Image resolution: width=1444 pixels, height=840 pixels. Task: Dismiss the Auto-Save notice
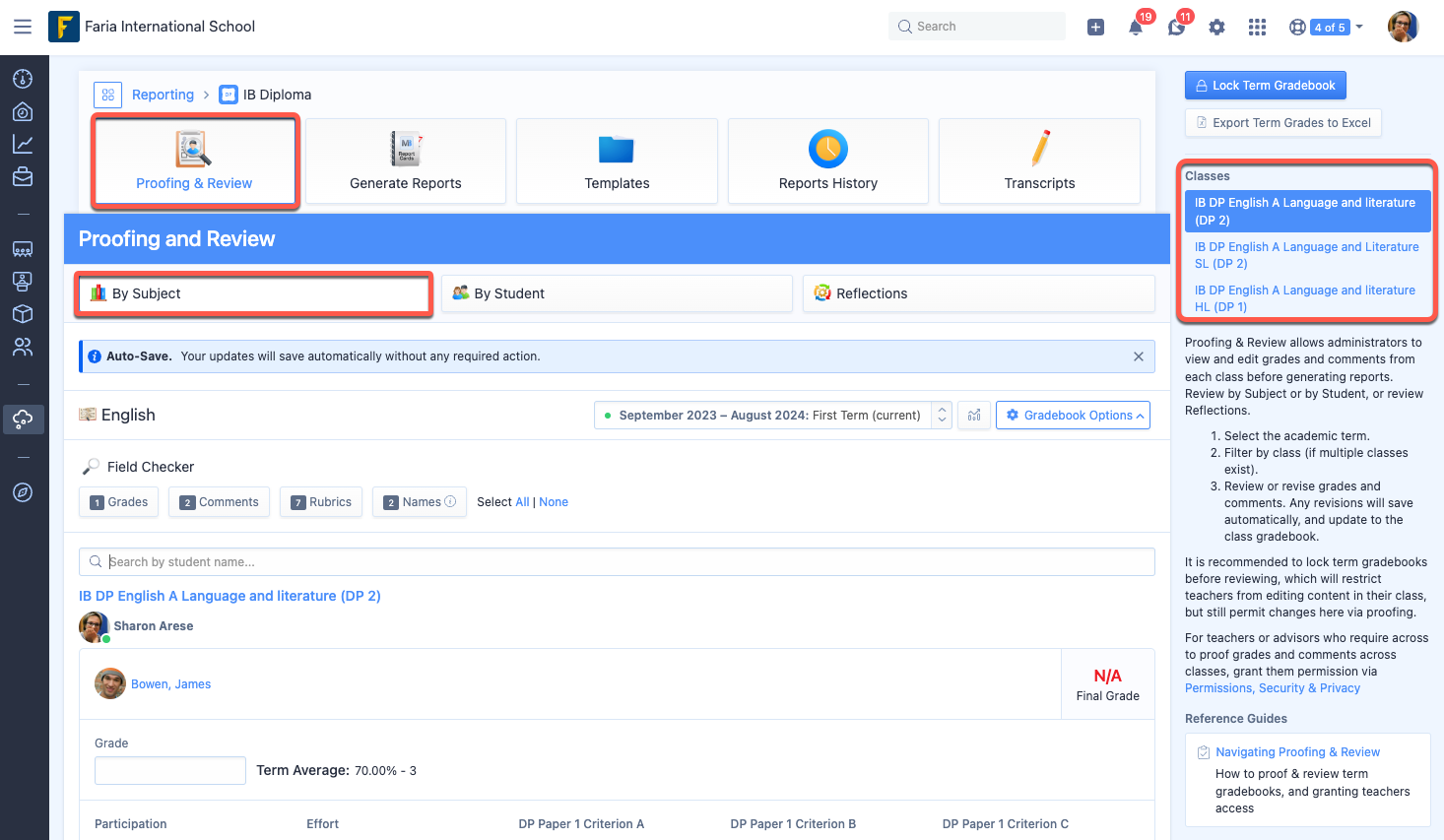pos(1138,356)
